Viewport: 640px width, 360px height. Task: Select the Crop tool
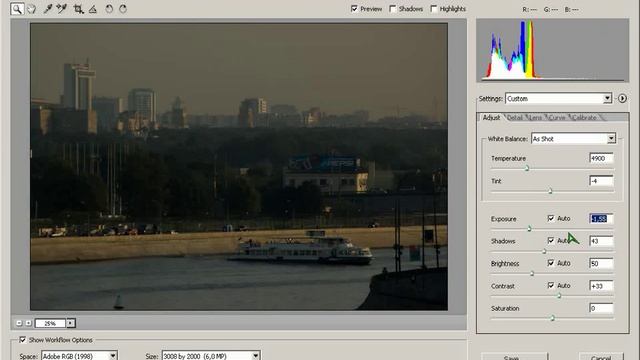click(78, 9)
